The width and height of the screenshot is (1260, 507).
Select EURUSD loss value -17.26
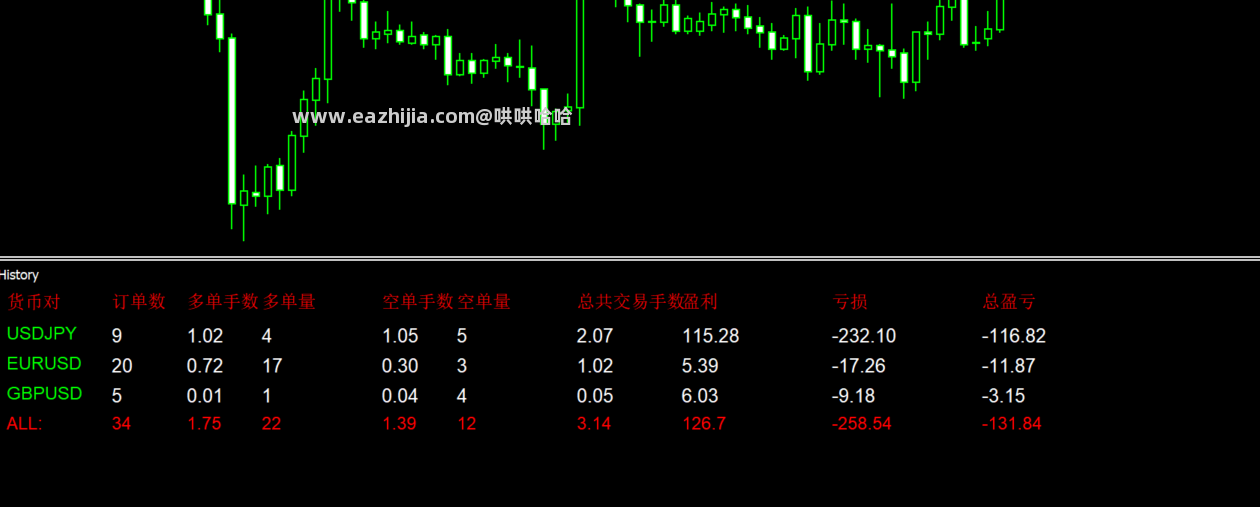[x=859, y=366]
